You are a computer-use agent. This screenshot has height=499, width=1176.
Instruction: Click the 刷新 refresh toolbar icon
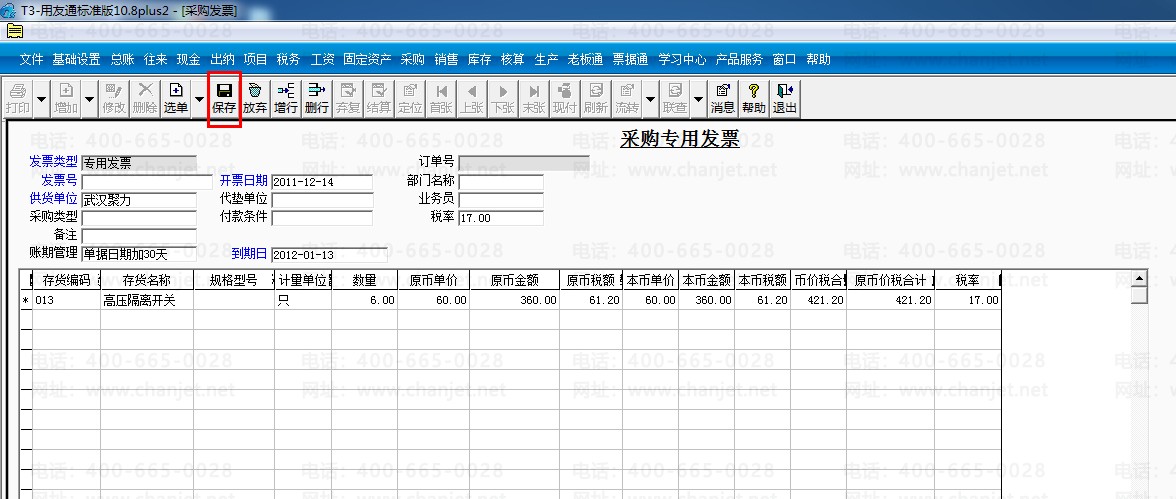point(596,98)
